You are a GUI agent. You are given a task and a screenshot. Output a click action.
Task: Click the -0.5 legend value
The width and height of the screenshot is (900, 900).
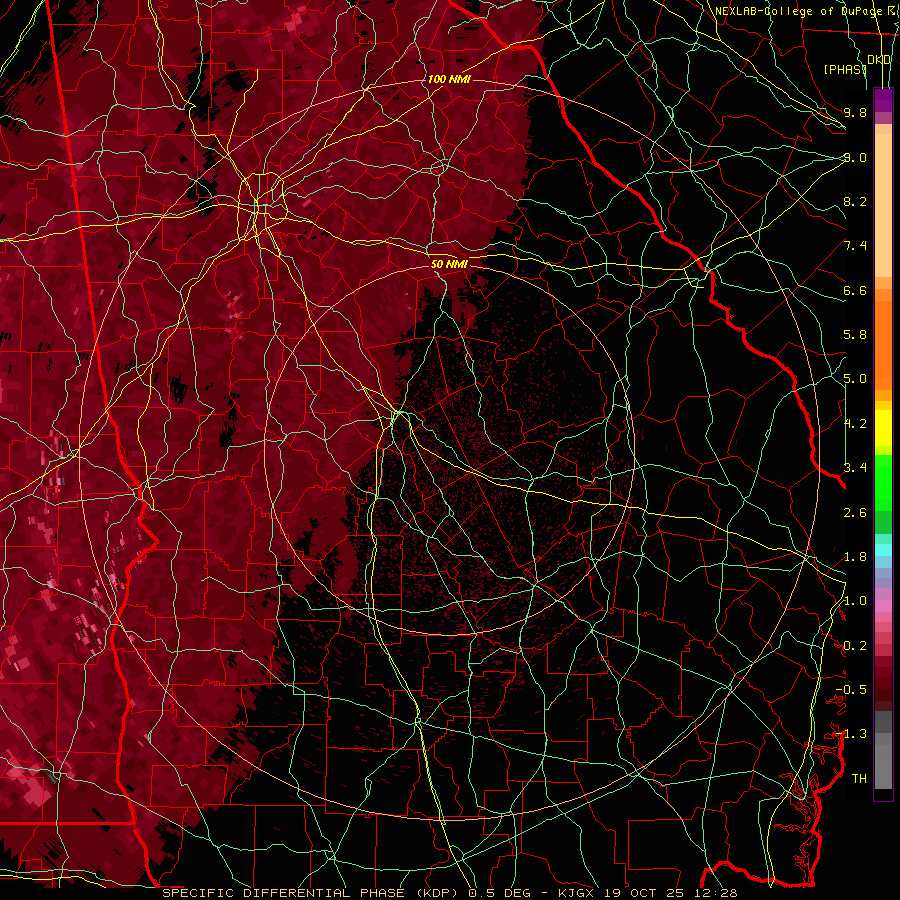point(851,690)
